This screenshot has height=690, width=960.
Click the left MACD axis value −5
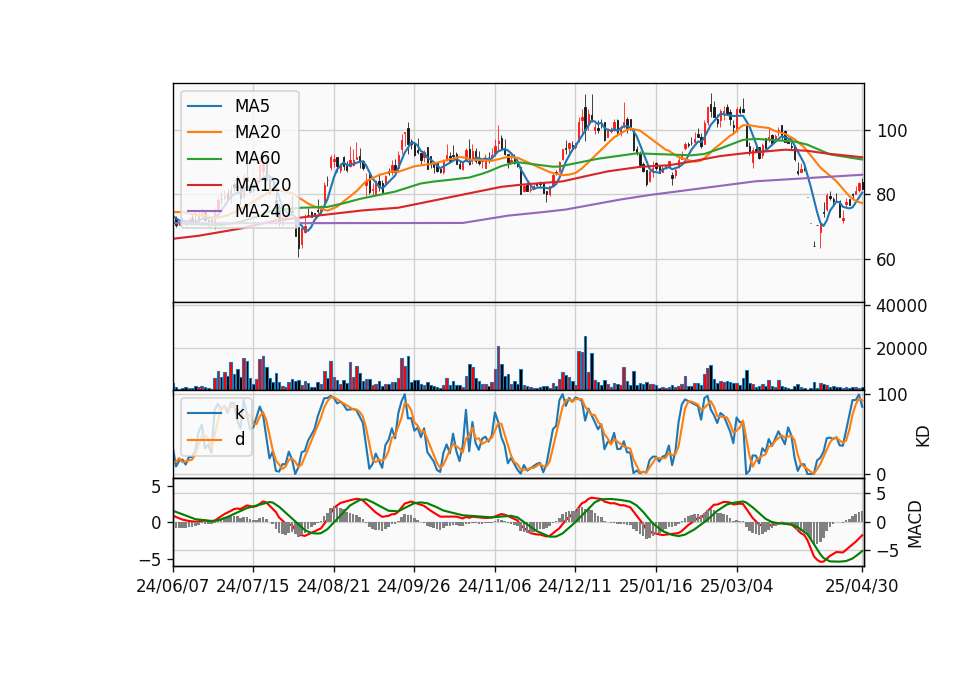149,560
